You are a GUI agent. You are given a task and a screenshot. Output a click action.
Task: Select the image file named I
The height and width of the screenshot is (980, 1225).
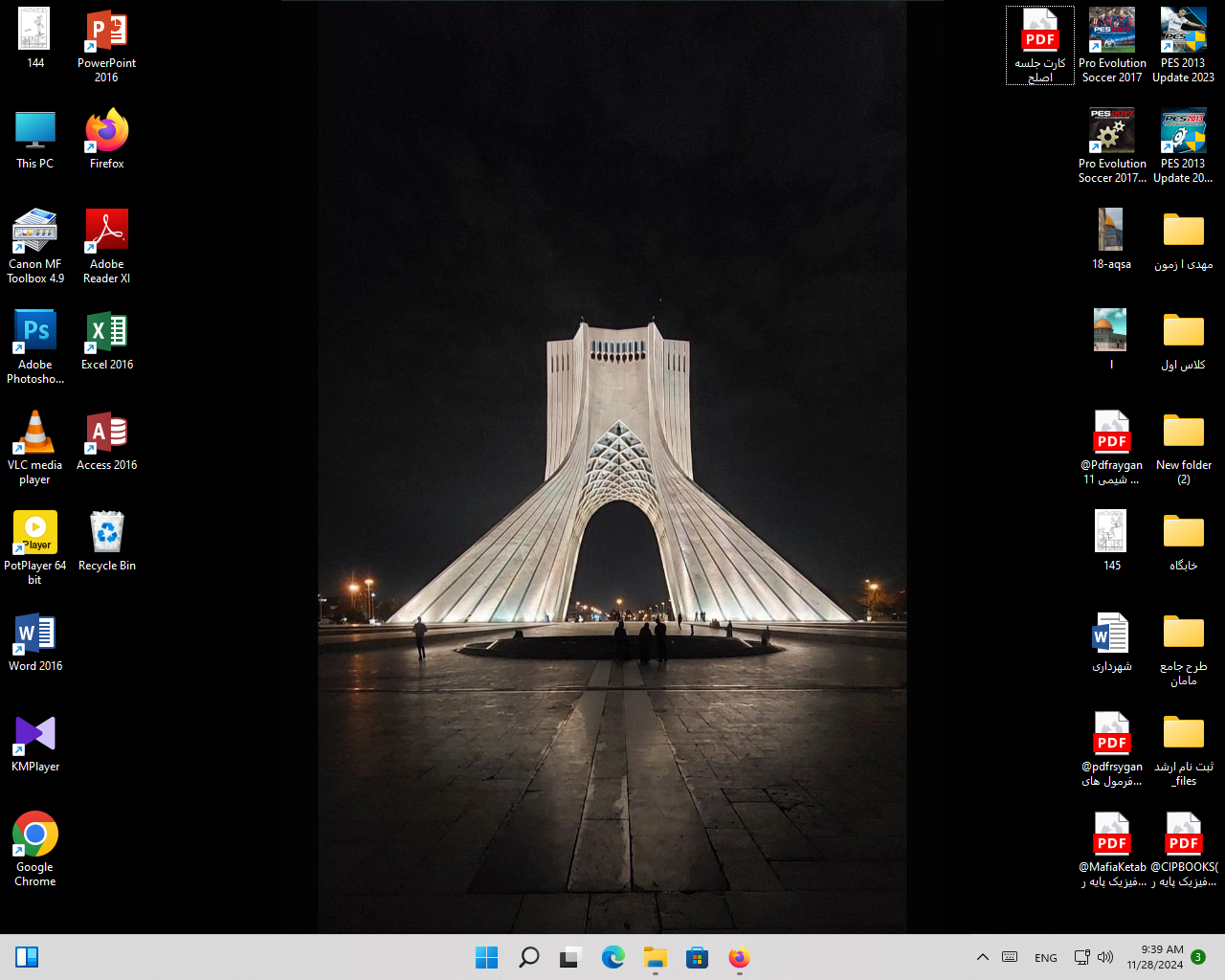(1112, 340)
